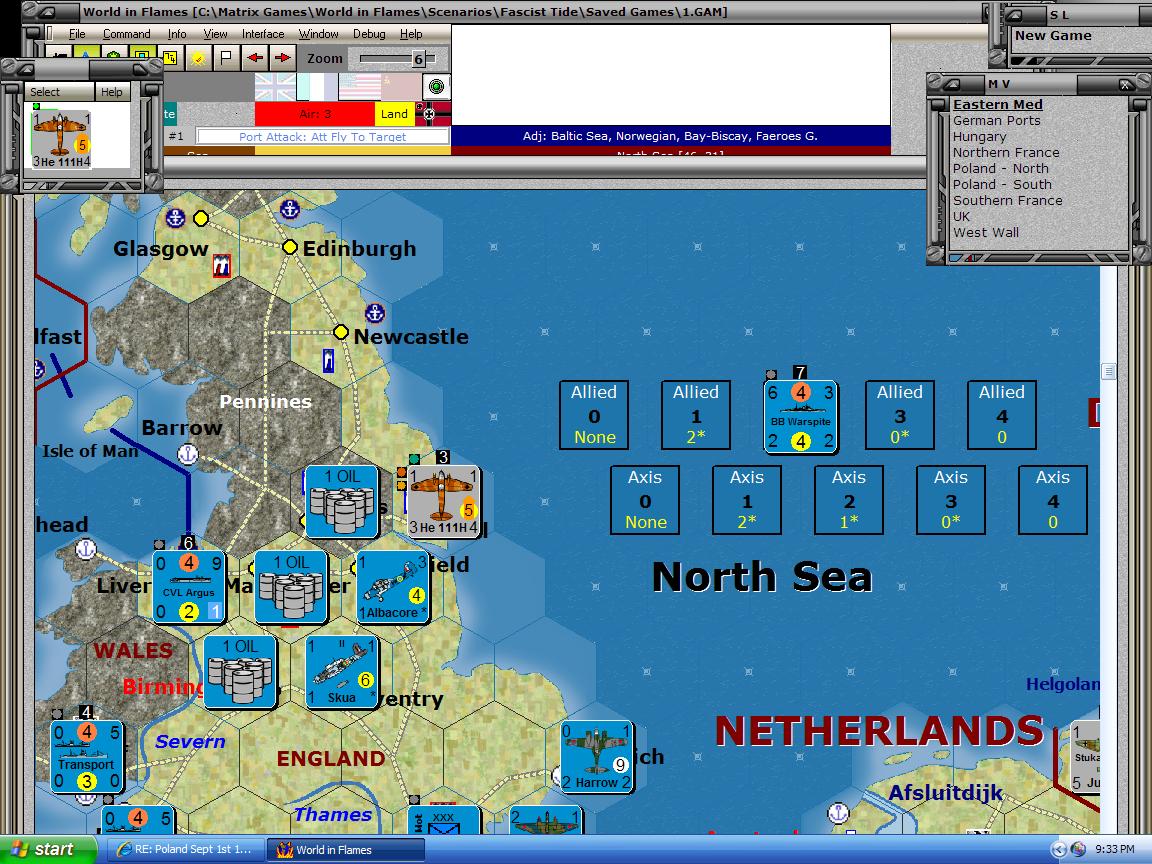Click the German war flag icon
The image size is (1152, 864).
433,114
